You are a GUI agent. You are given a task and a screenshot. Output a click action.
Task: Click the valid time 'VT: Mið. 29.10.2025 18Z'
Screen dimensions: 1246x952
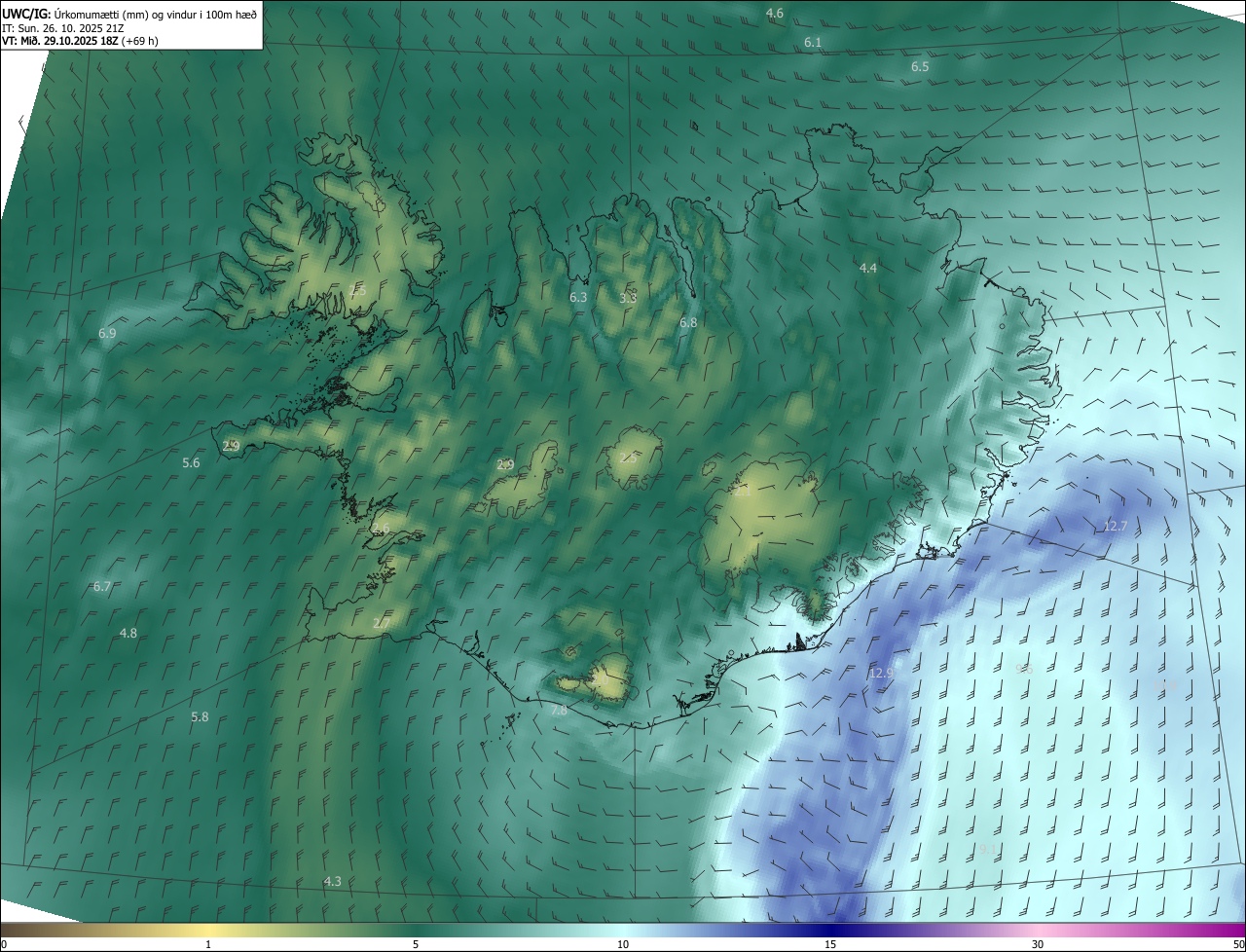(59, 41)
